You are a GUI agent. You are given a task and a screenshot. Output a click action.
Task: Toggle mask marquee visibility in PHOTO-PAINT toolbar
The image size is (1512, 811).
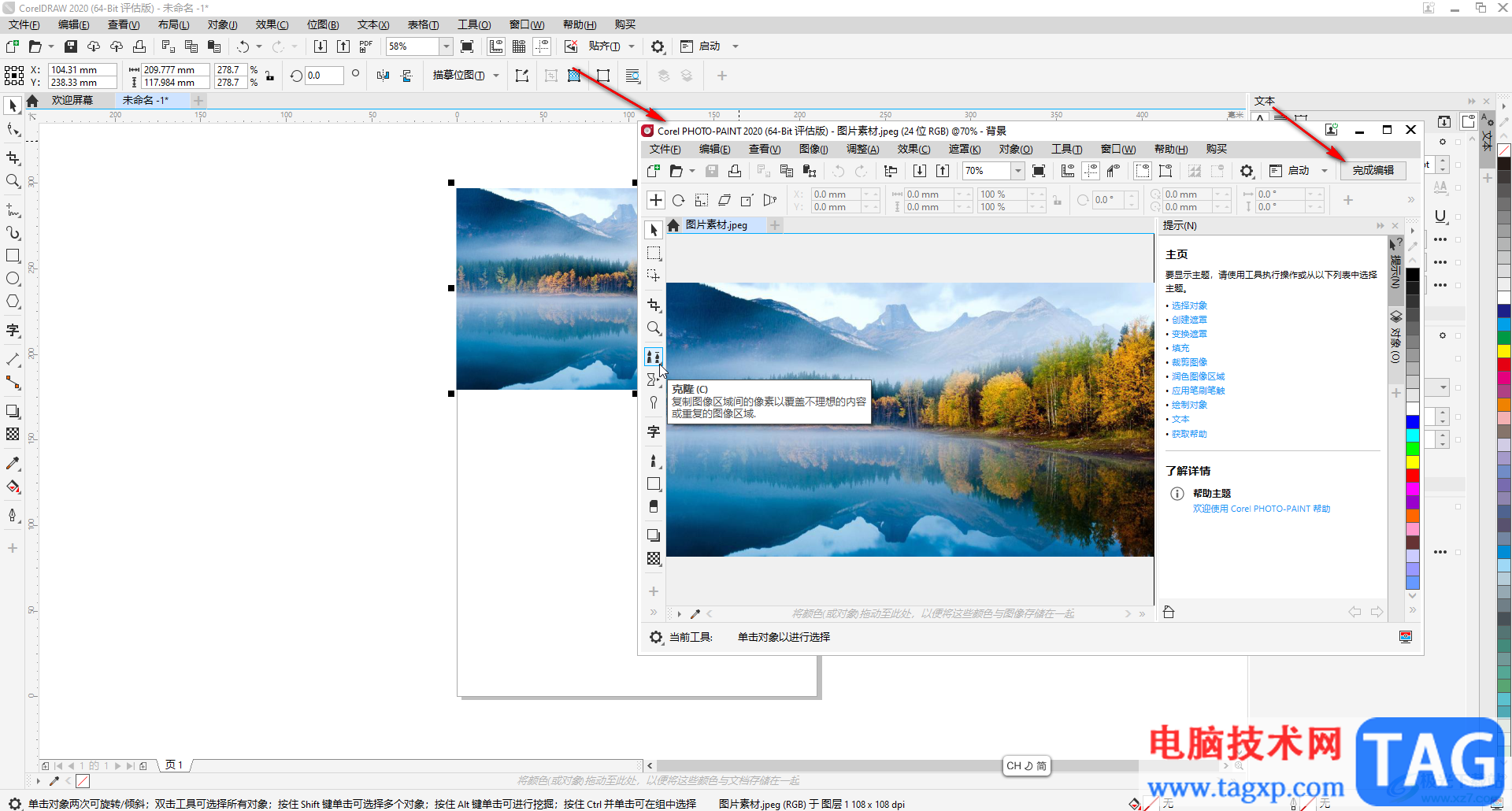click(1143, 171)
